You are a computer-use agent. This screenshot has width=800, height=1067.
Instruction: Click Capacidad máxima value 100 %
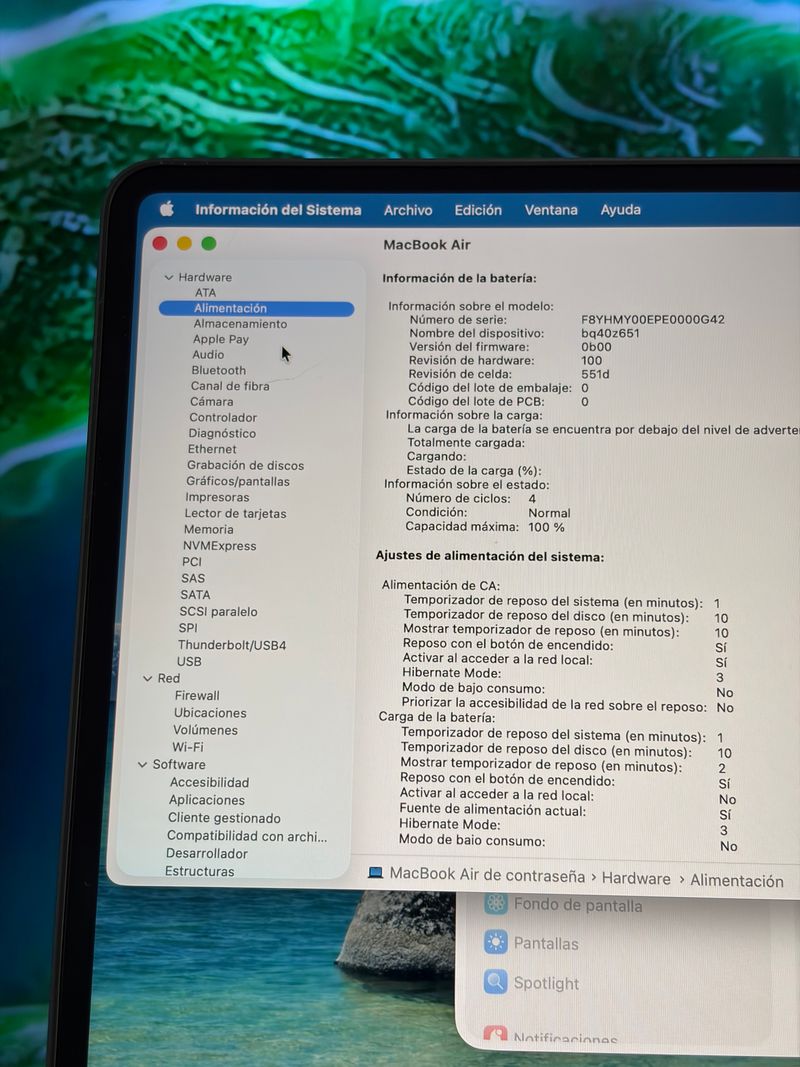[546, 527]
